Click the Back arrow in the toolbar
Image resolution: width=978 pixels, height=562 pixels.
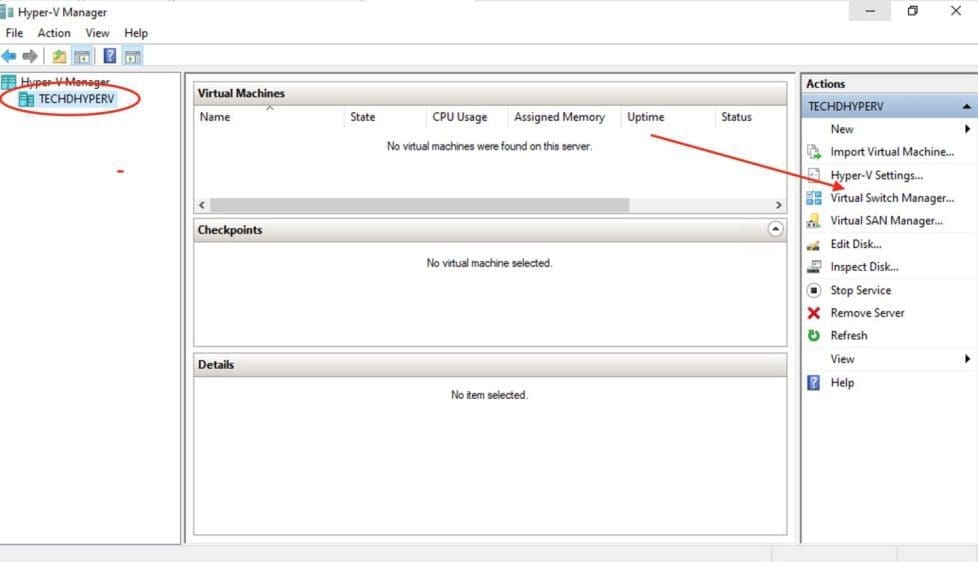coord(10,56)
